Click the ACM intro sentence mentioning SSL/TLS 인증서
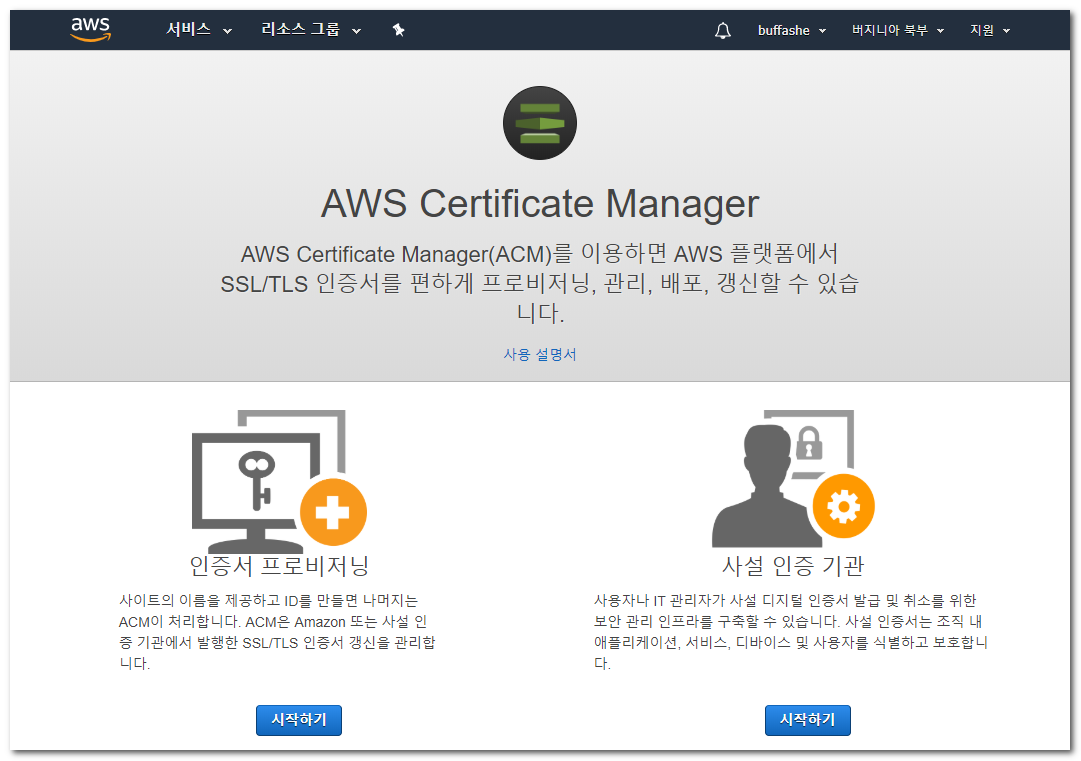 tap(540, 283)
